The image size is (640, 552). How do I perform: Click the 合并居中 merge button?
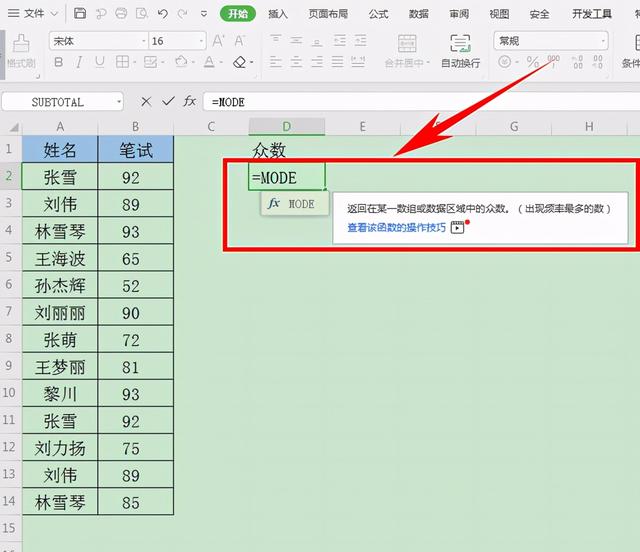click(407, 51)
